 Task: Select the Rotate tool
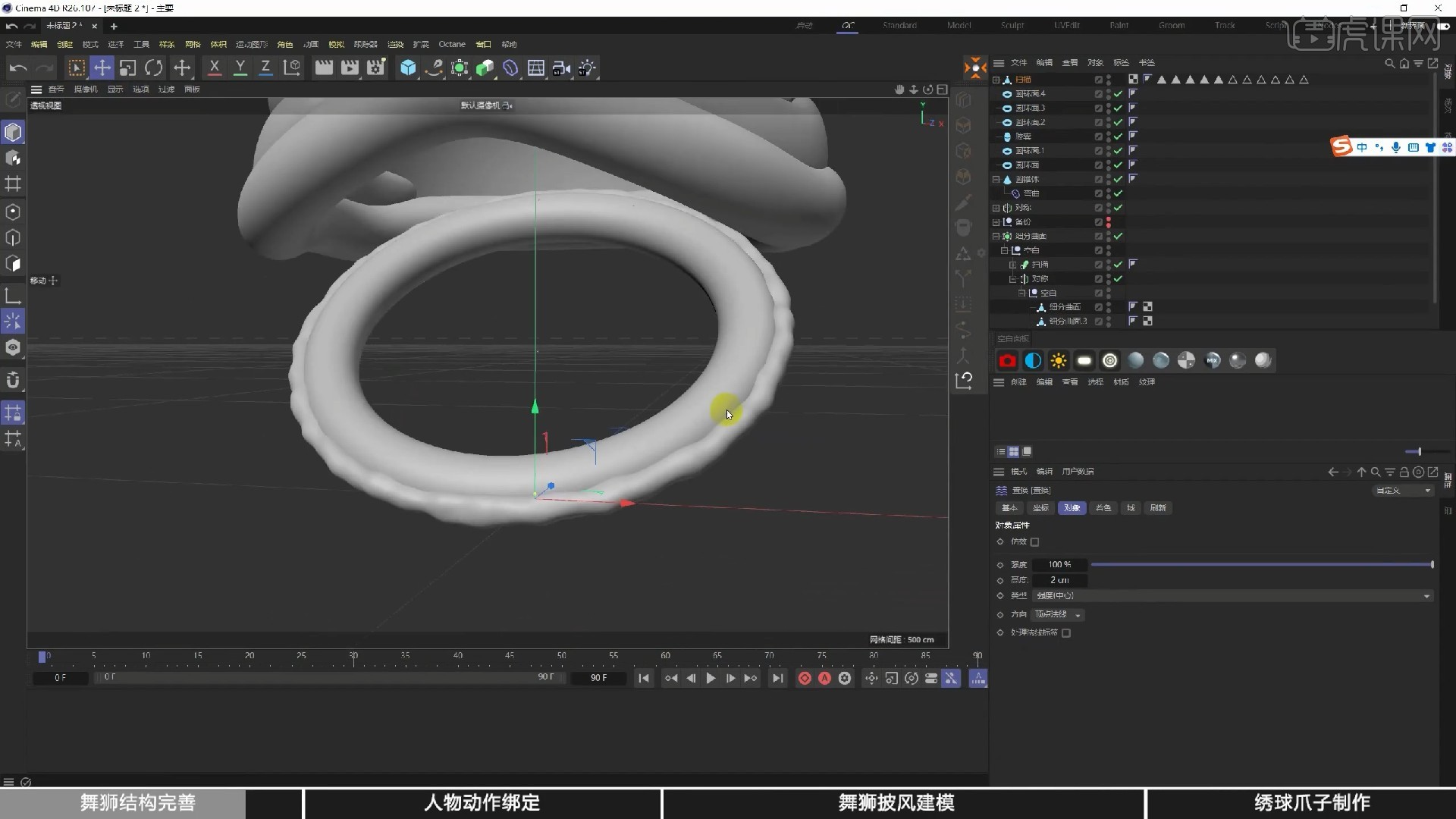tap(153, 68)
